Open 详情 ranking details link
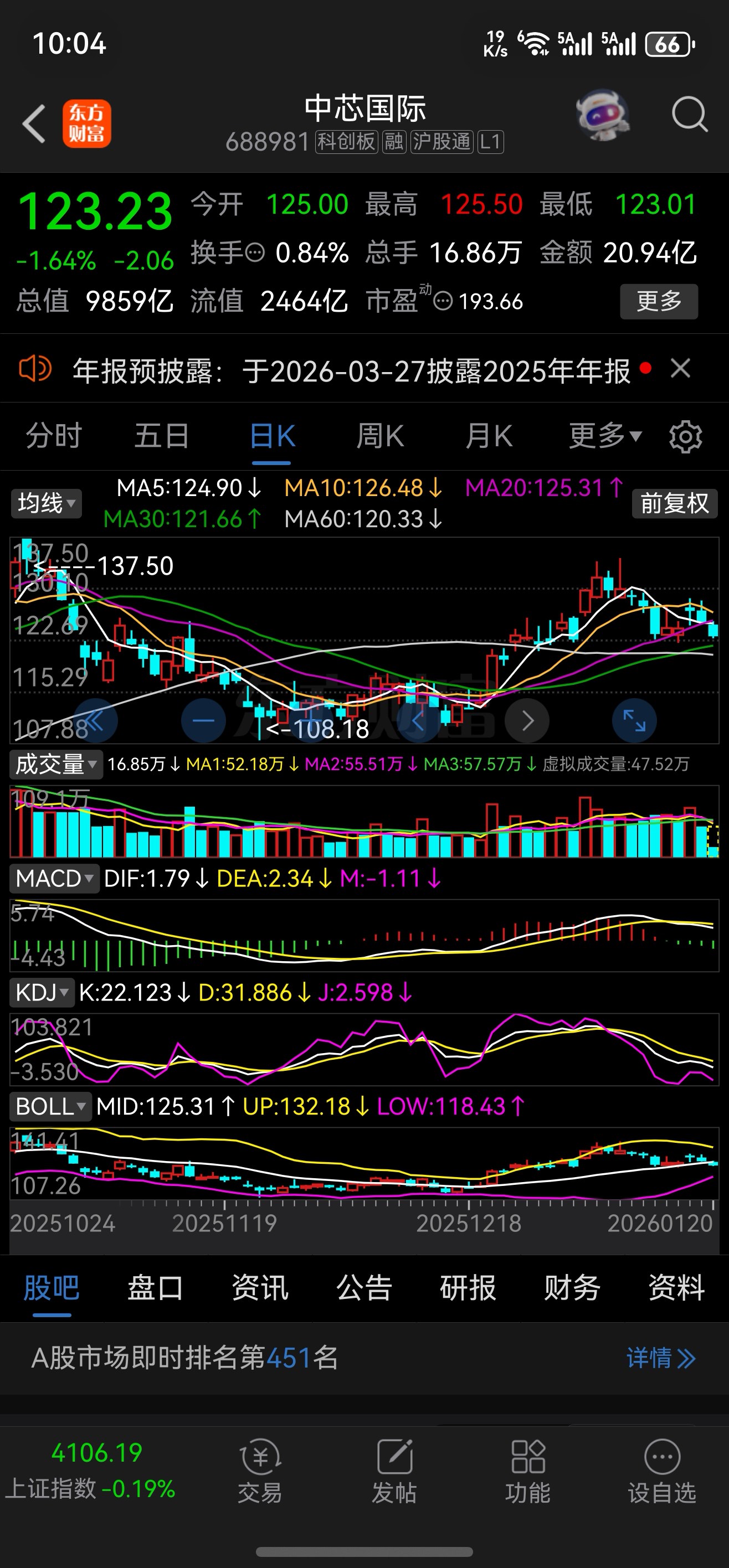This screenshot has height=1568, width=729. (661, 1358)
